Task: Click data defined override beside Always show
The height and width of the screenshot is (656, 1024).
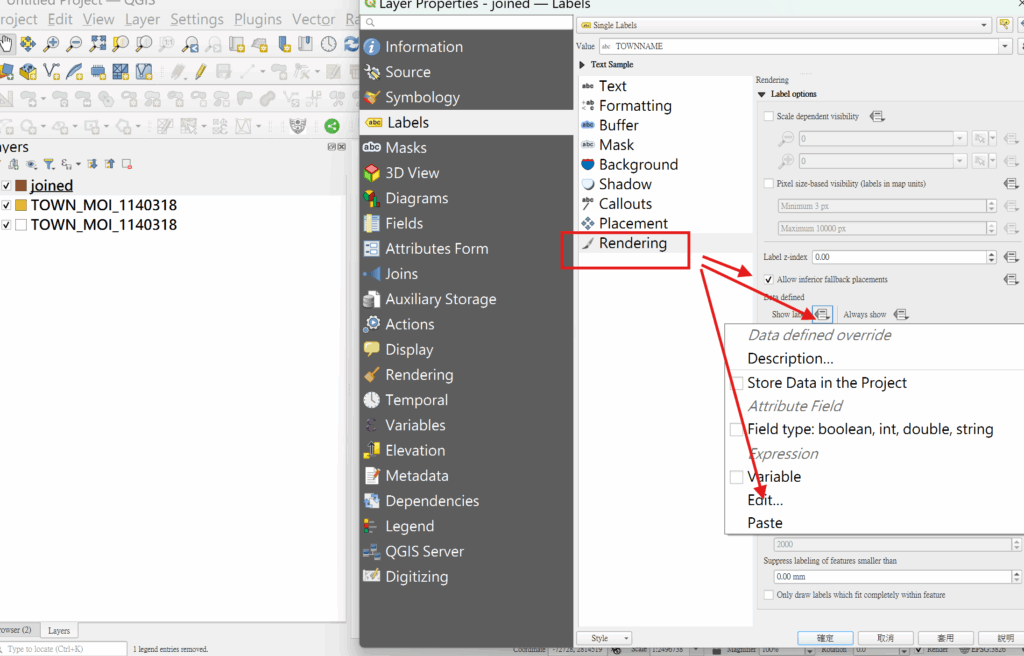Action: click(901, 314)
